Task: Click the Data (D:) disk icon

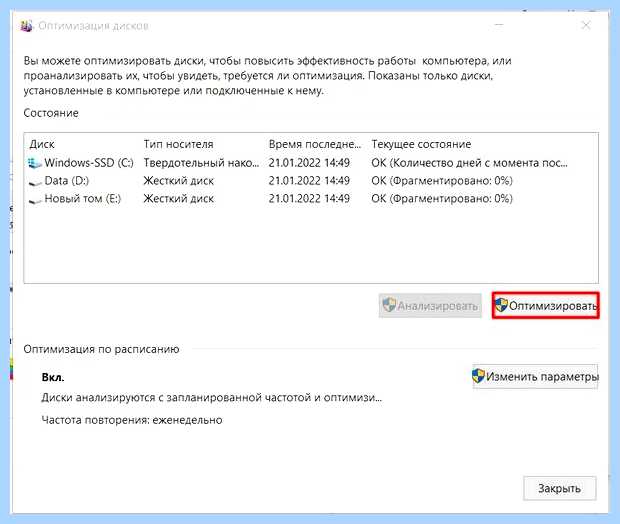Action: pyautogui.click(x=35, y=183)
